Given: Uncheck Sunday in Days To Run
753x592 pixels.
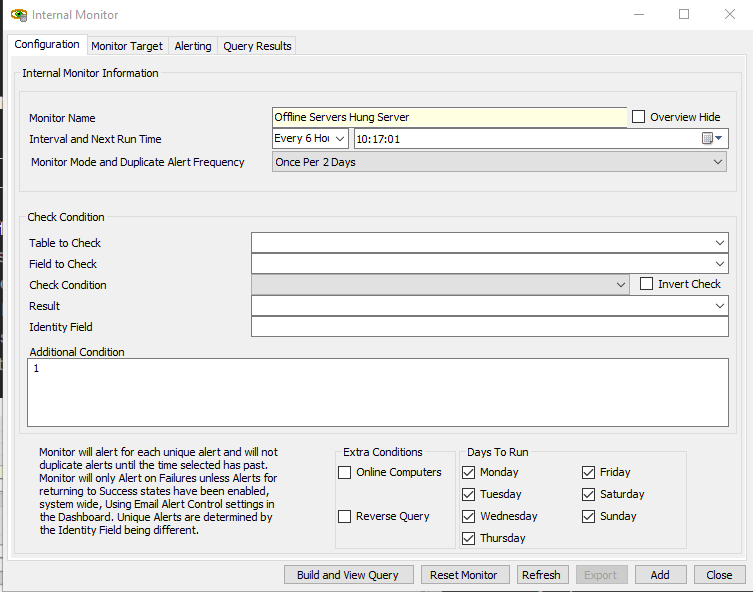Looking at the screenshot, I should pyautogui.click(x=589, y=516).
